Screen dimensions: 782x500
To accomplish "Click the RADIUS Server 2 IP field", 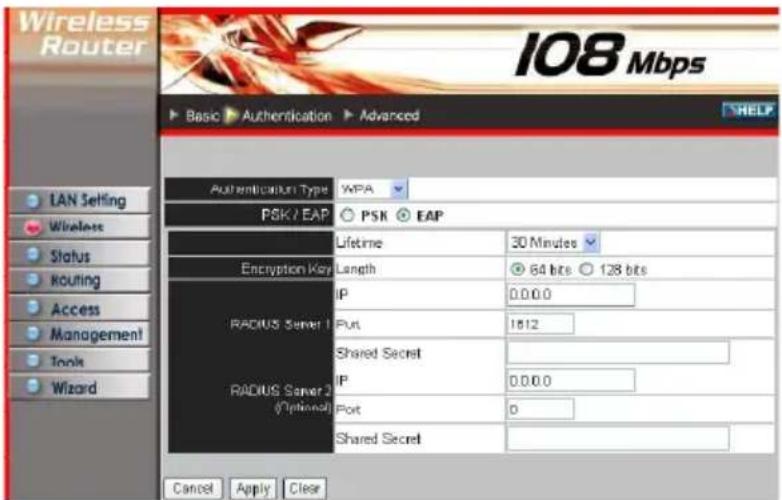I will tap(571, 381).
